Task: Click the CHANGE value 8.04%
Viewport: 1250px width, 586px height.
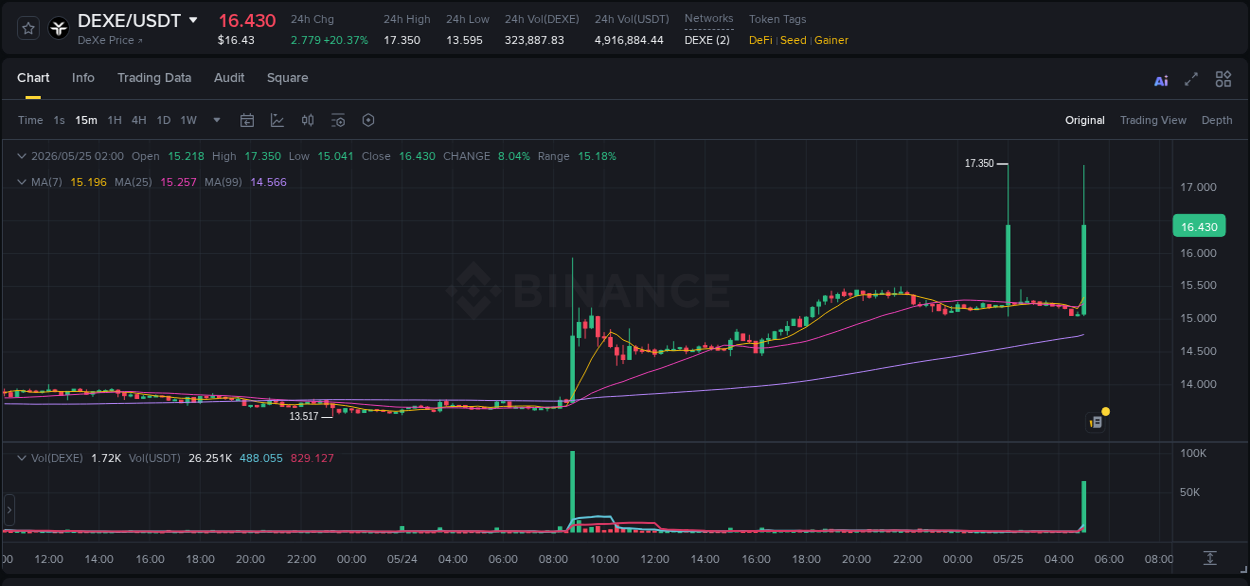Action: coord(514,156)
